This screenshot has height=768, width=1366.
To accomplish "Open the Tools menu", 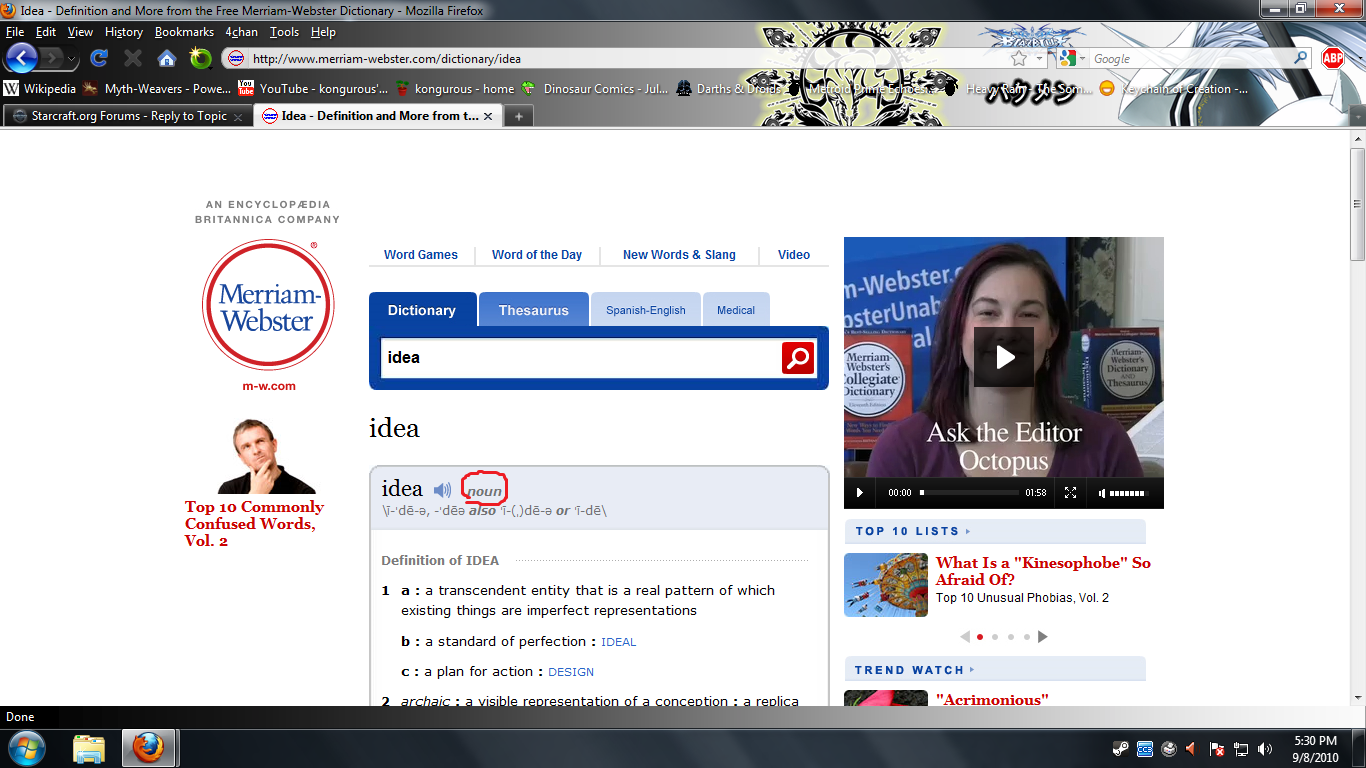I will [284, 32].
